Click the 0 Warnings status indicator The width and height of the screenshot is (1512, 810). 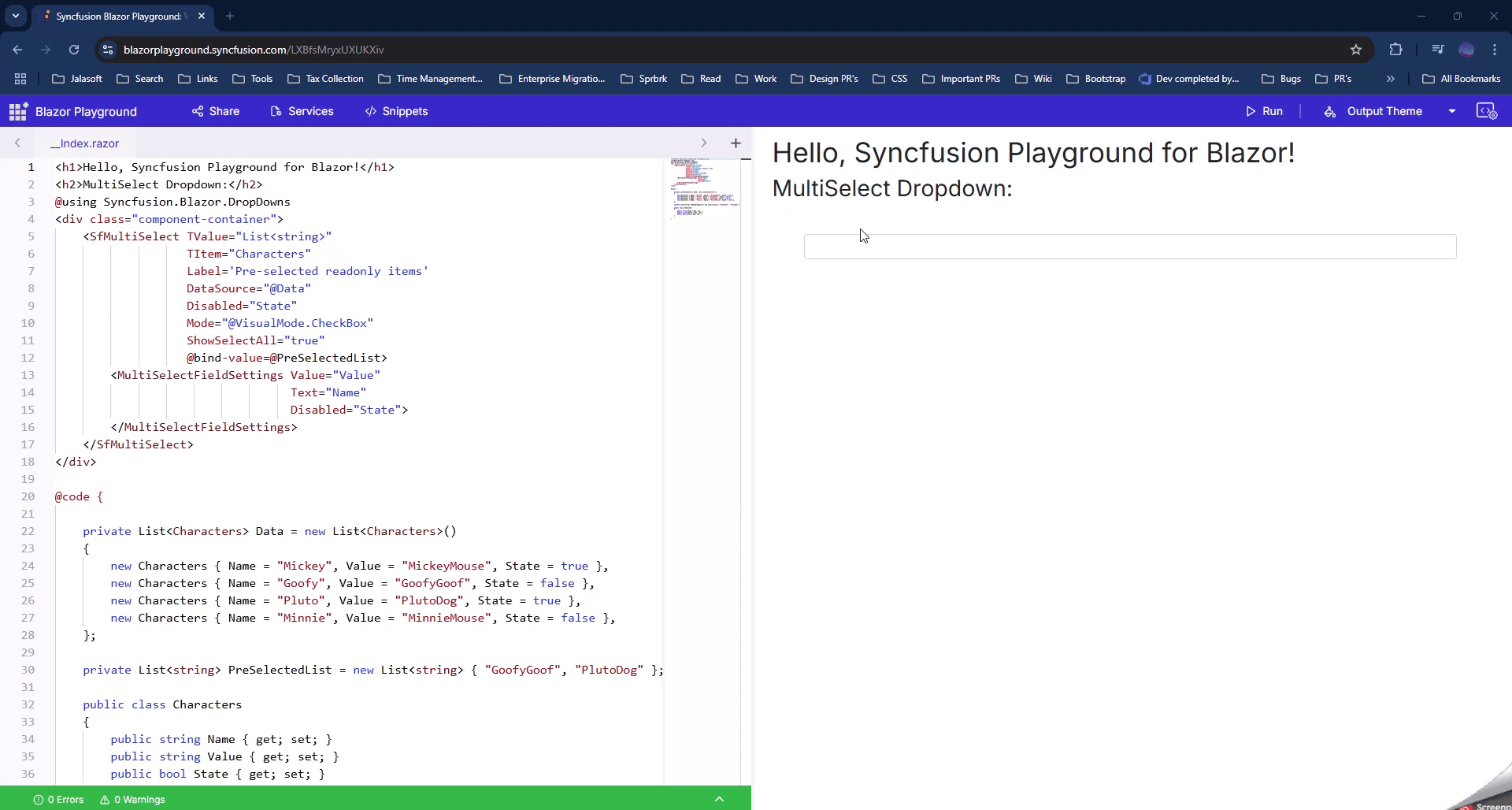pyautogui.click(x=132, y=799)
